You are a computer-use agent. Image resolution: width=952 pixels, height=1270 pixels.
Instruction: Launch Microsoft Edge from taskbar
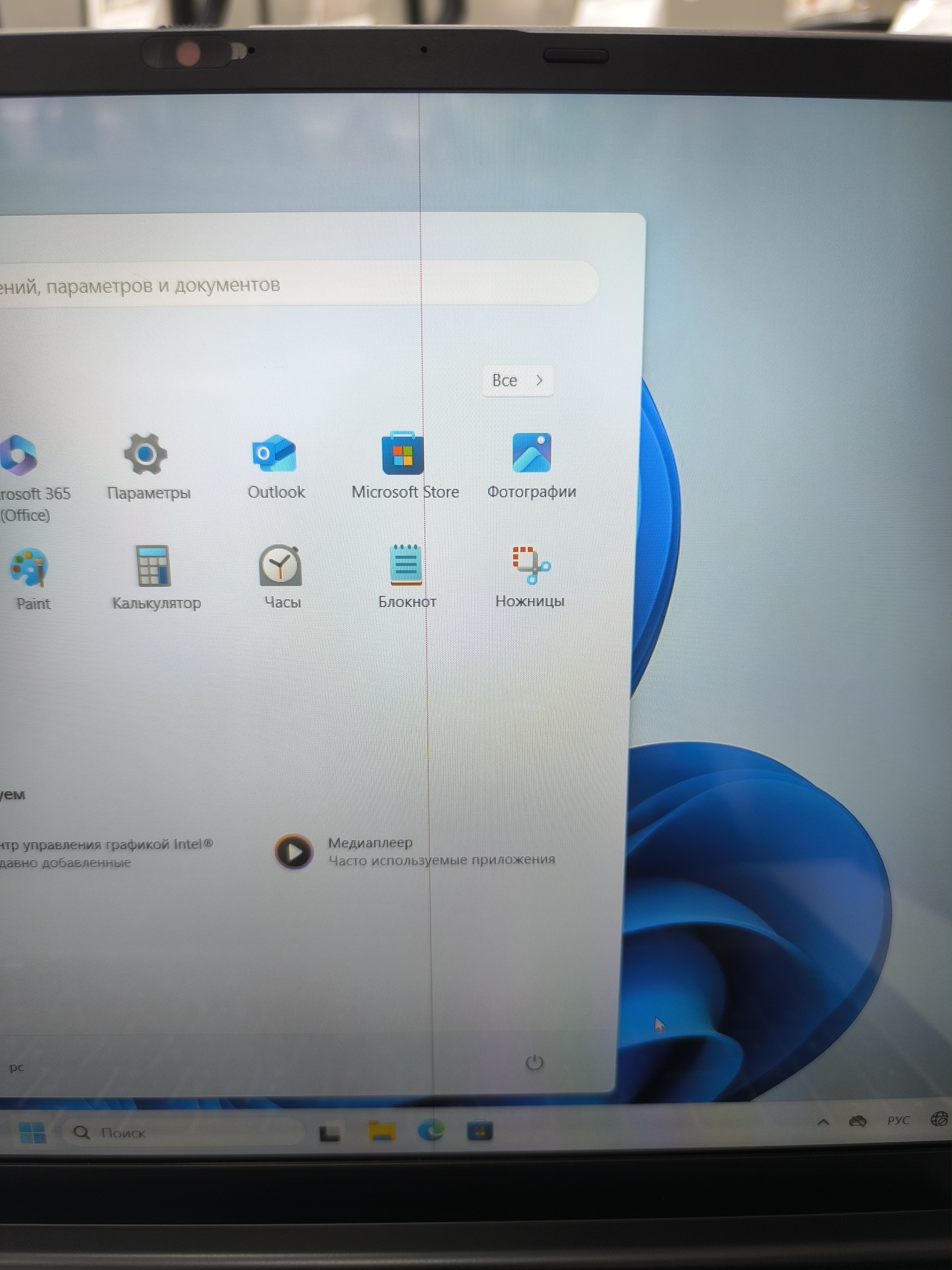coord(430,1131)
